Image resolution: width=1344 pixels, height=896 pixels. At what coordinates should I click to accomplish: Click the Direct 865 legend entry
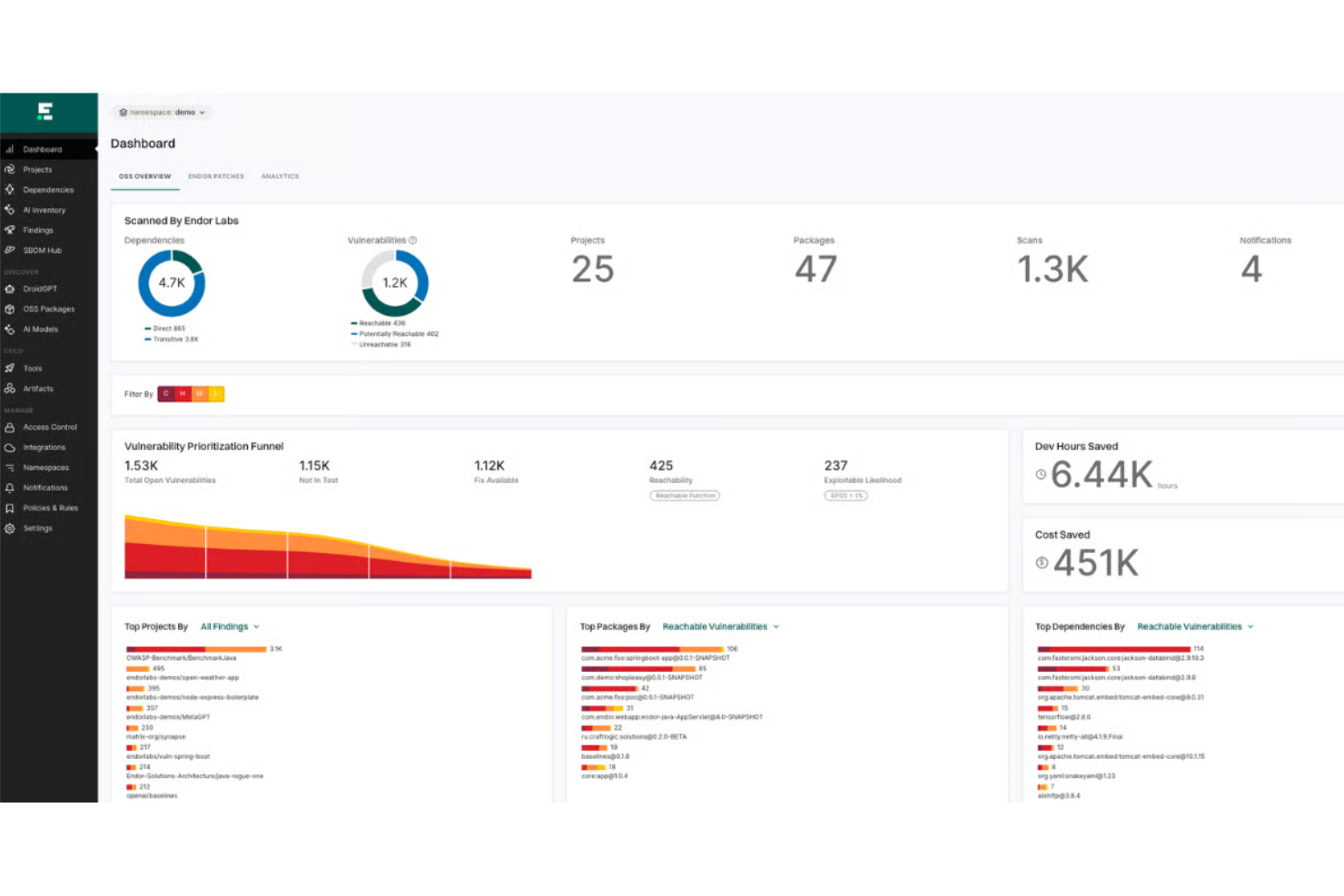165,329
